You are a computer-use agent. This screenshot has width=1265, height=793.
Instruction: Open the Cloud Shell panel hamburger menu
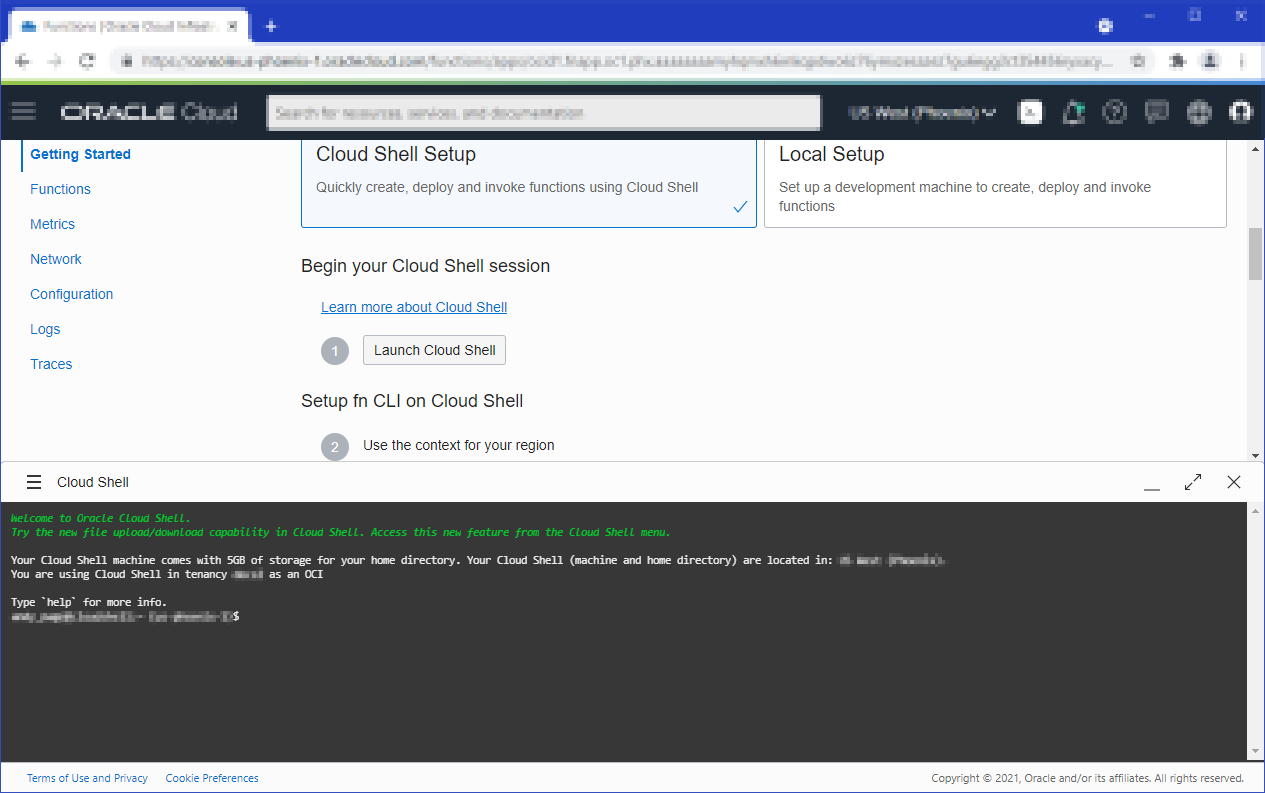(x=34, y=481)
